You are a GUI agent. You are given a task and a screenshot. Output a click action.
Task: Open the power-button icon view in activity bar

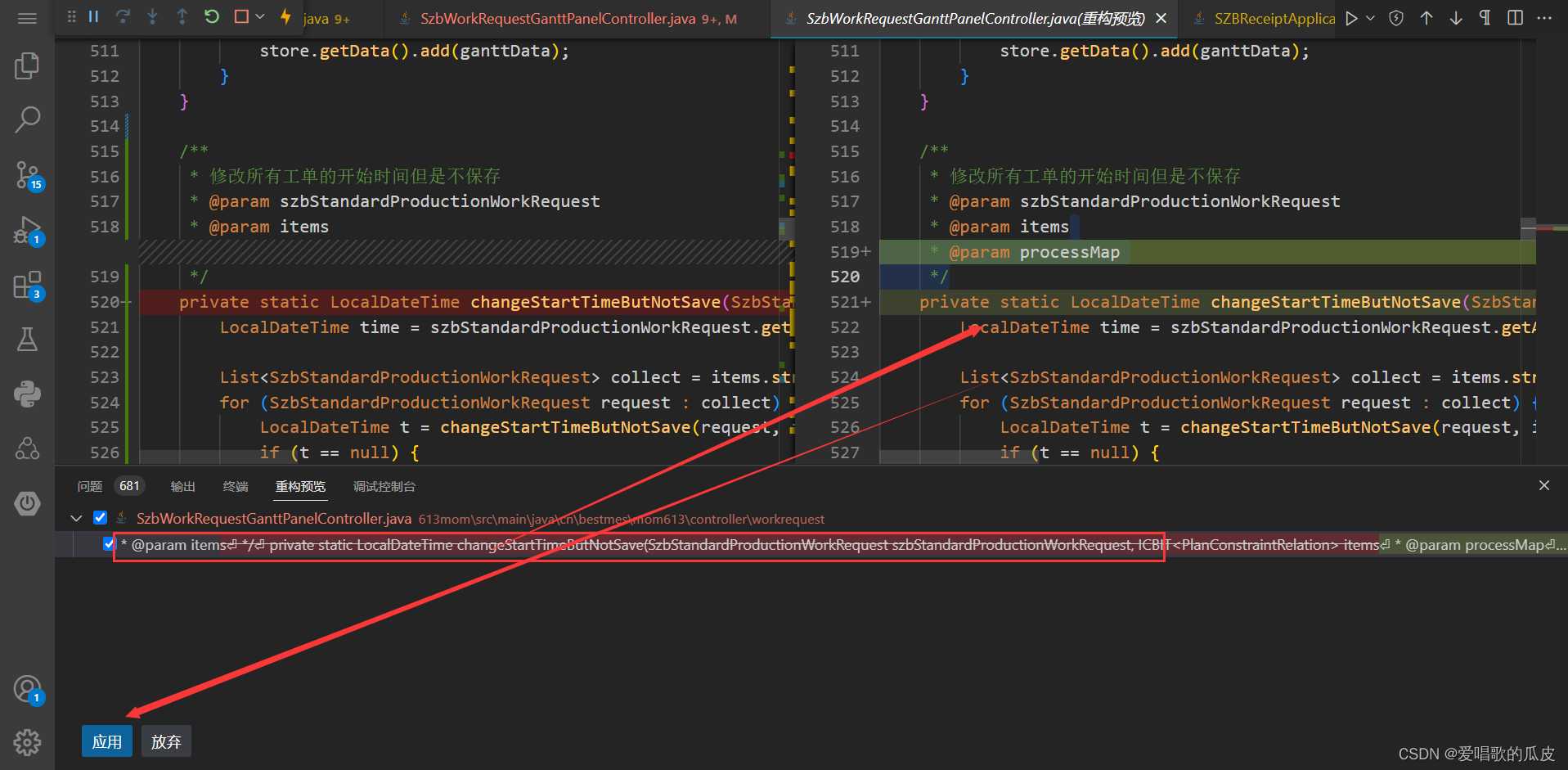tap(27, 503)
